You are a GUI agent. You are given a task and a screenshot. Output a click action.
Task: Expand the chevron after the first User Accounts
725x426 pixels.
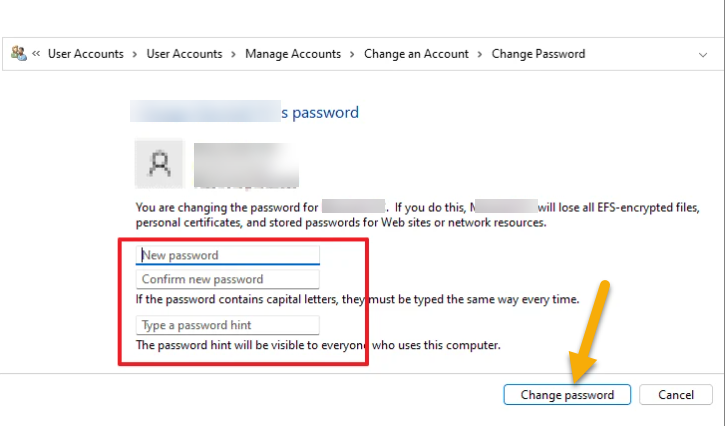click(135, 54)
